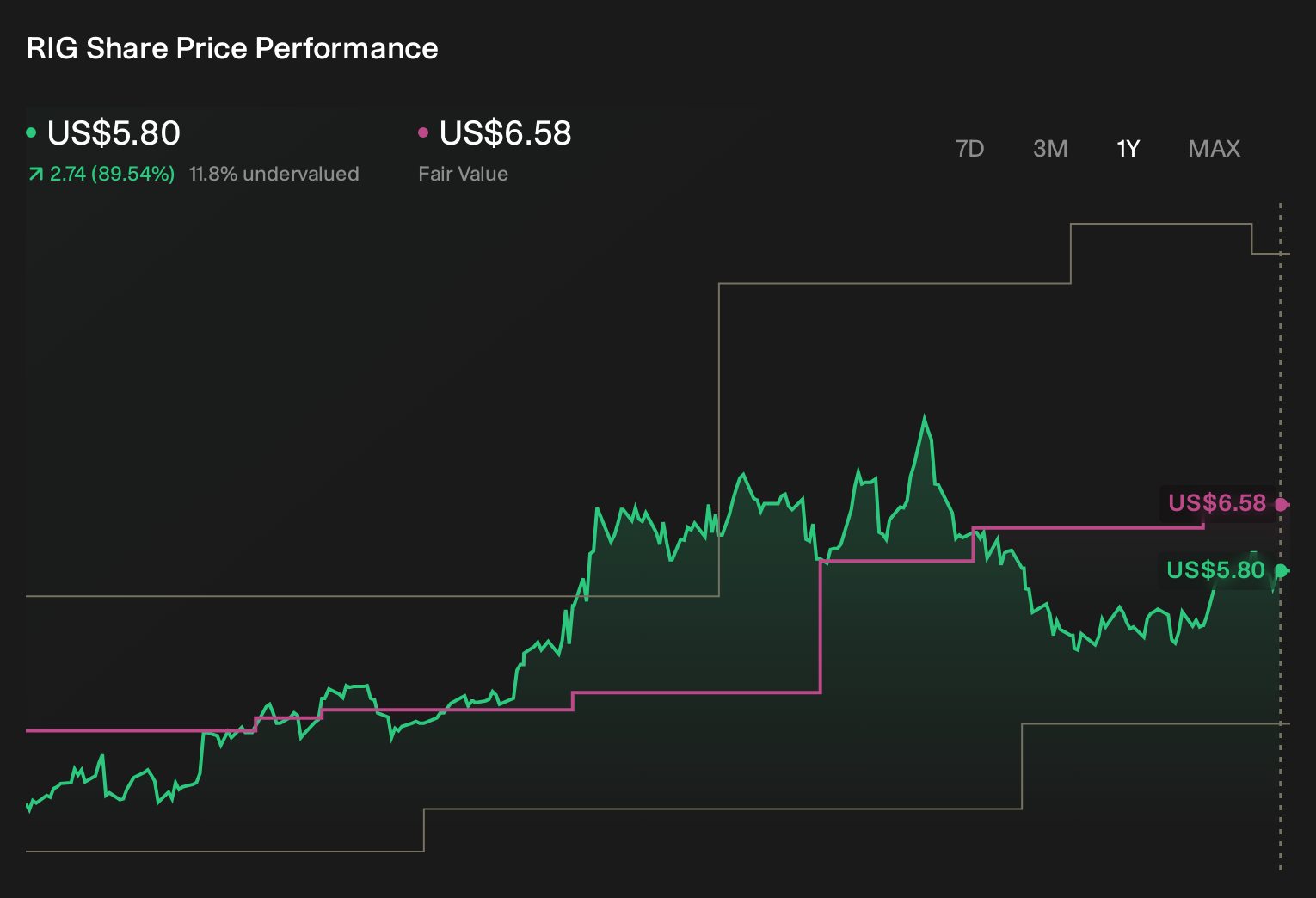Click the topmost step of the grey analyst range line
Screen dimensions: 1316x898
1161,224
